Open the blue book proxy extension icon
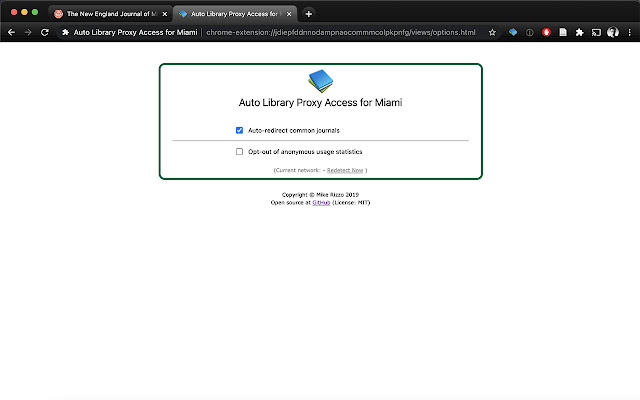The width and height of the screenshot is (640, 400). 513,32
